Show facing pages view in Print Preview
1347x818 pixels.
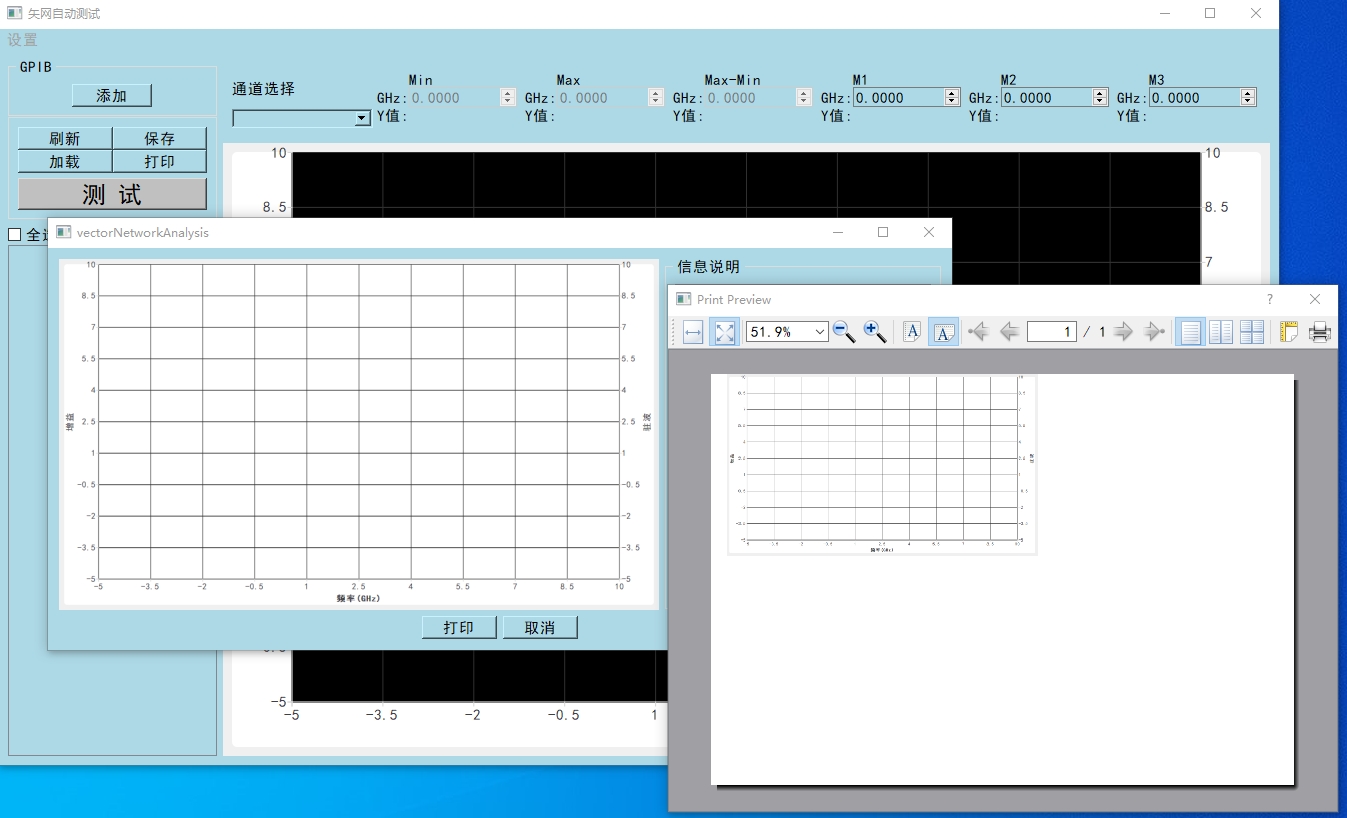click(x=1221, y=332)
